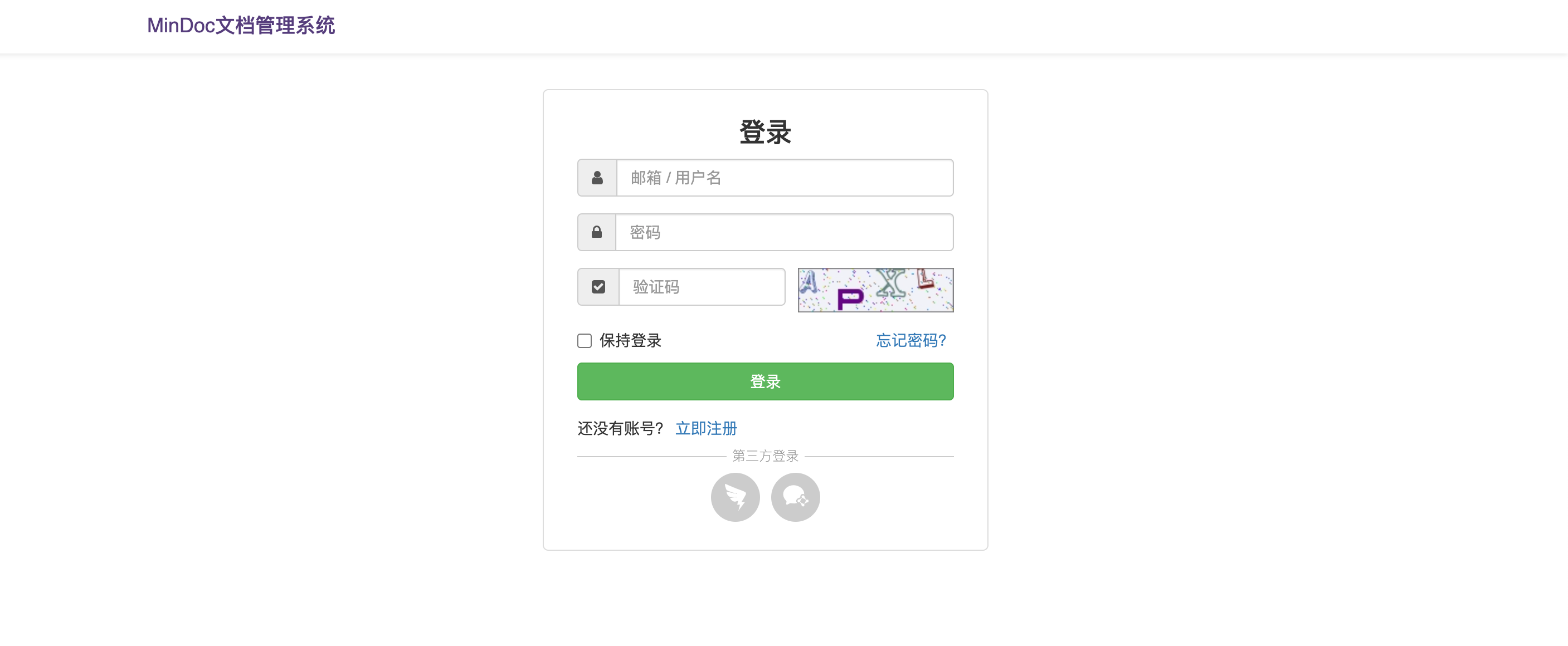Click the WeChat Work login icon
This screenshot has height=646, width=1568.
(795, 497)
